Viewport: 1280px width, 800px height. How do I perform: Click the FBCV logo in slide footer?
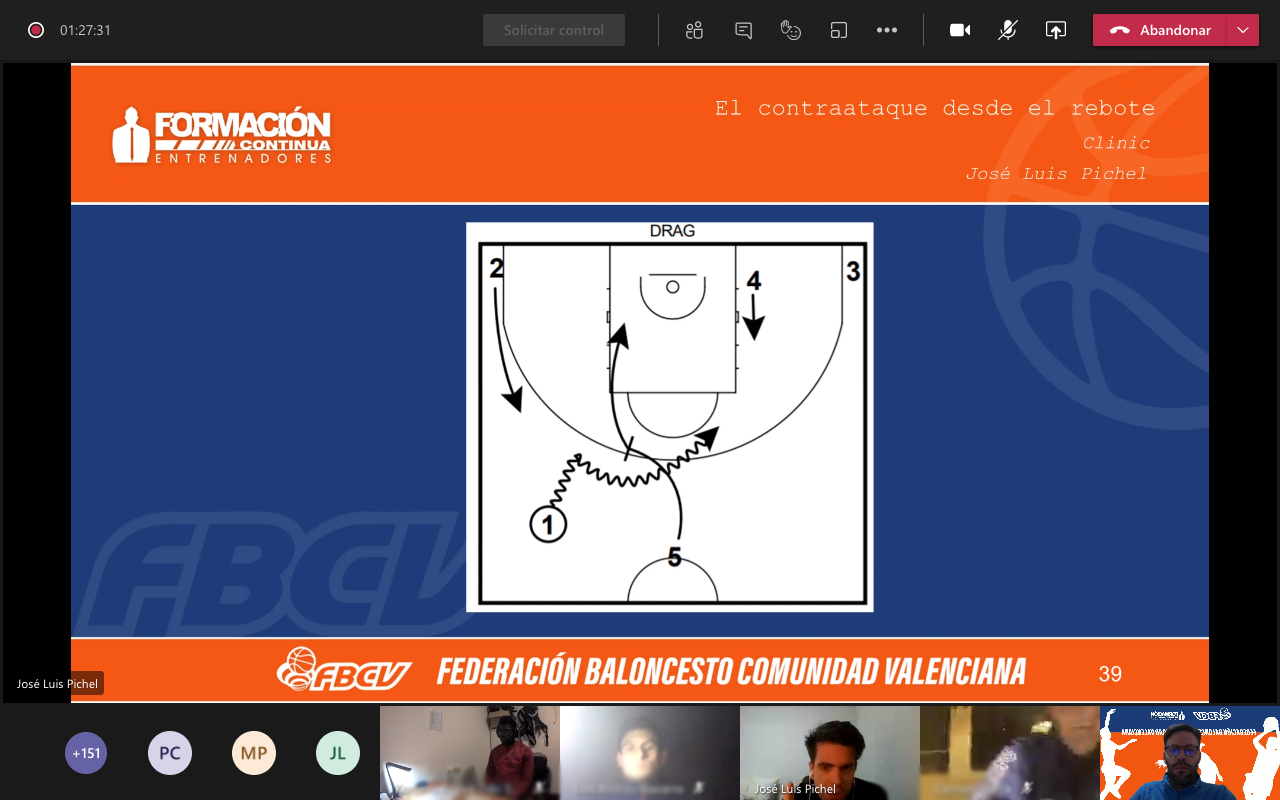pyautogui.click(x=344, y=670)
